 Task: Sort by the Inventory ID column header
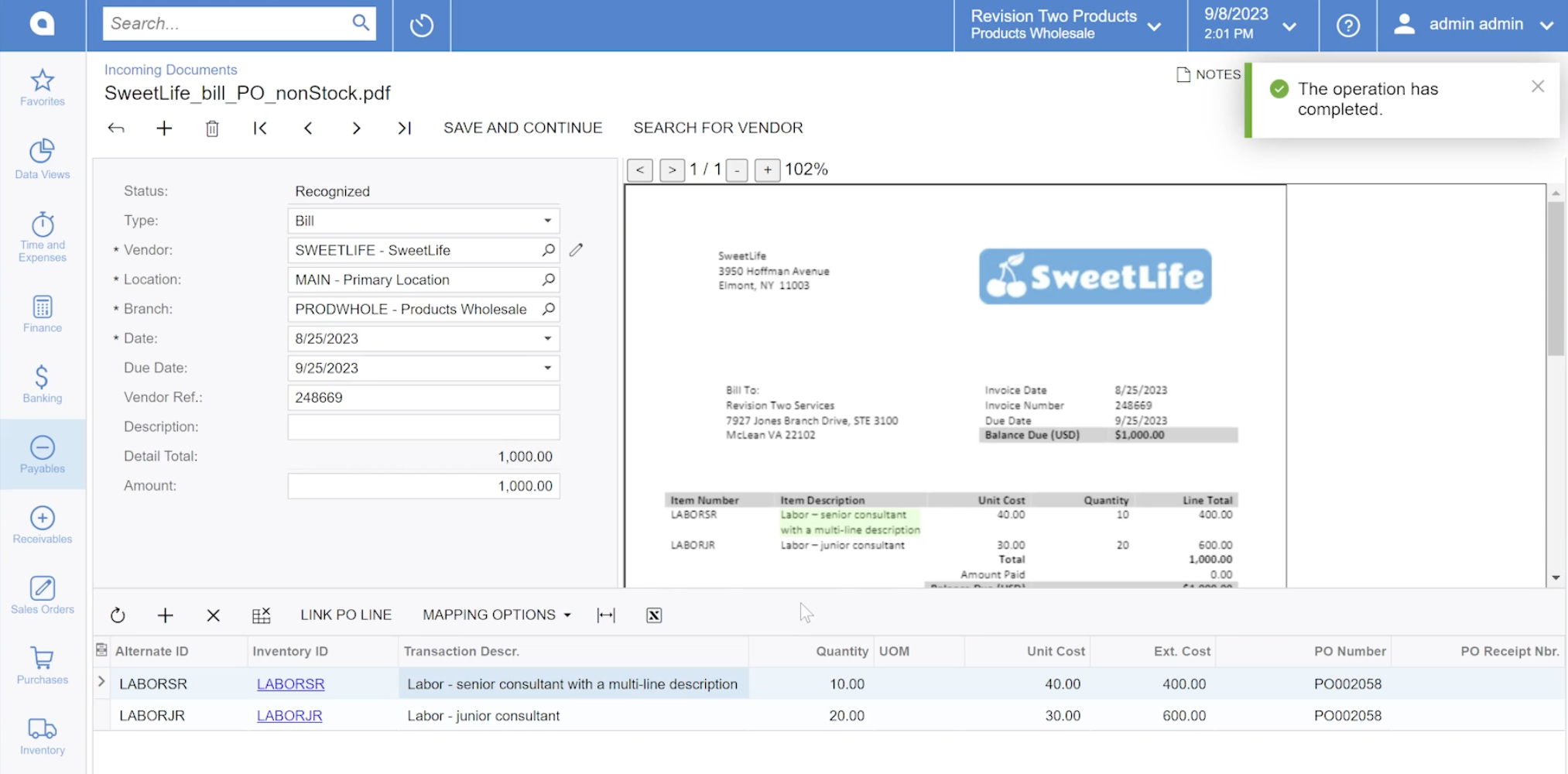(323, 651)
